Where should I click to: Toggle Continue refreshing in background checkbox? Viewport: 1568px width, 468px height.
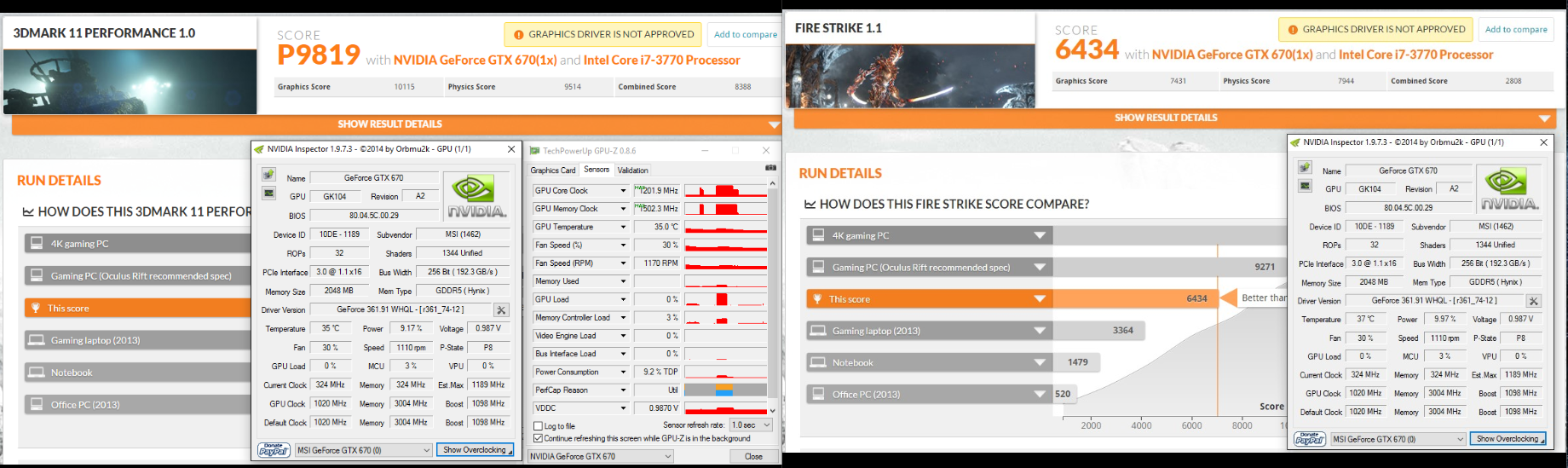[x=538, y=438]
